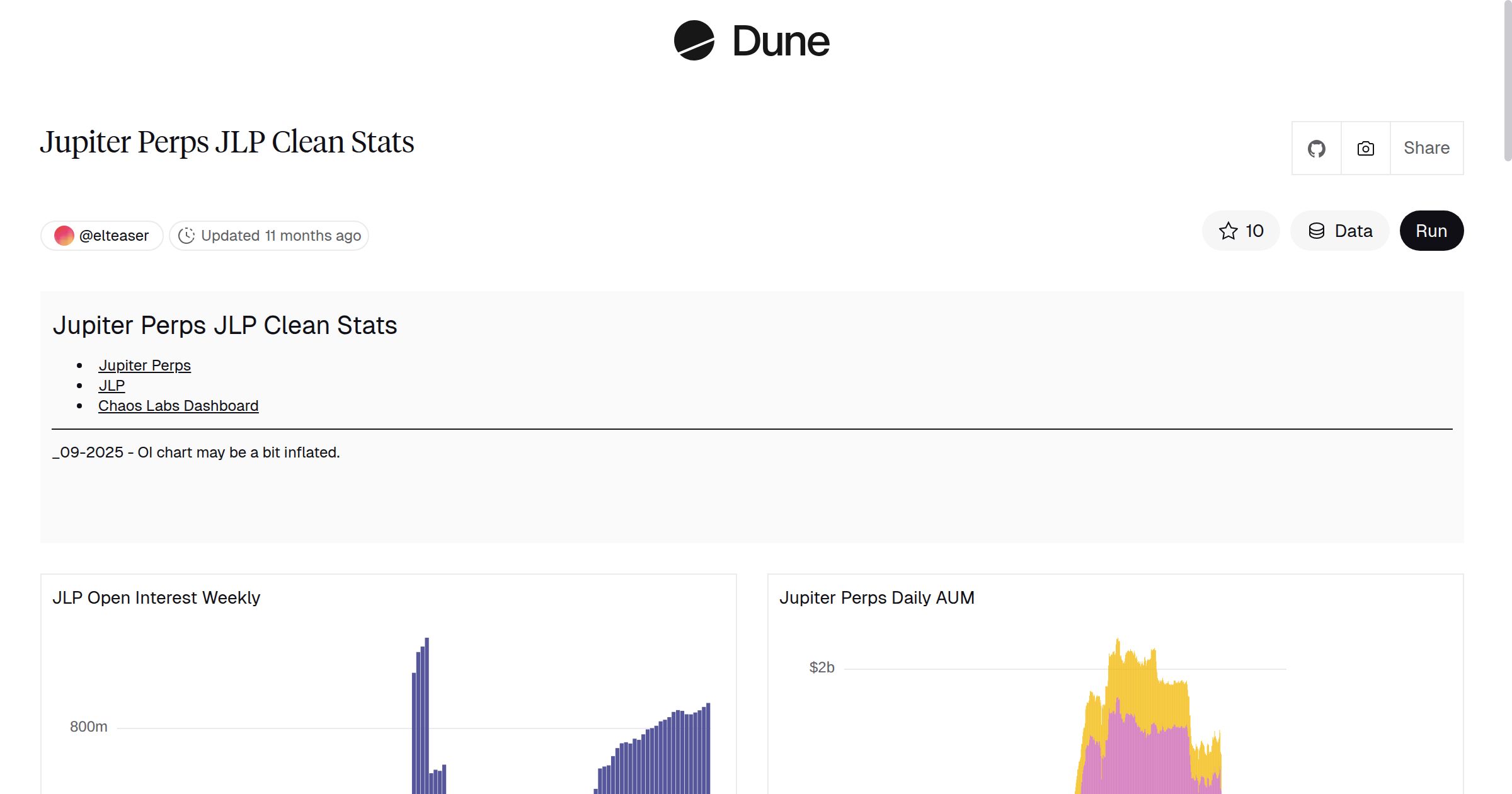Click the camera screenshot icon
1512x794 pixels.
tap(1365, 147)
